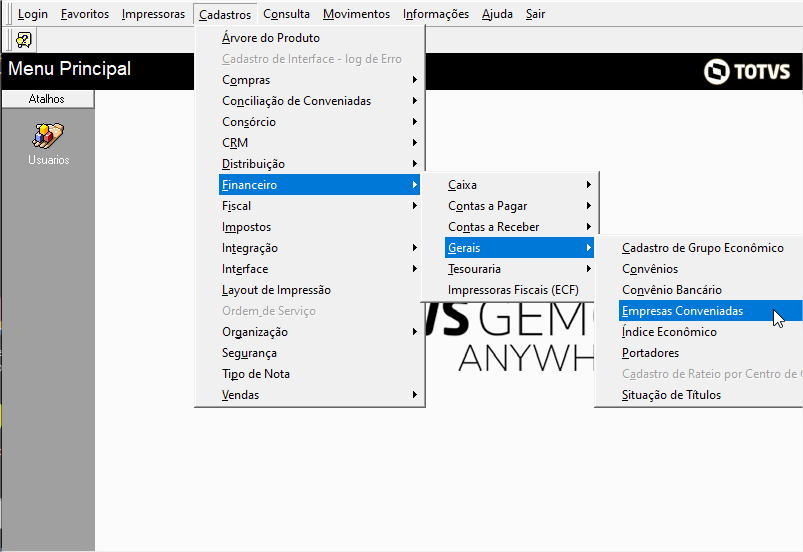Select the highlighted Financeiro menu item
The width and height of the screenshot is (803, 552).
319,185
